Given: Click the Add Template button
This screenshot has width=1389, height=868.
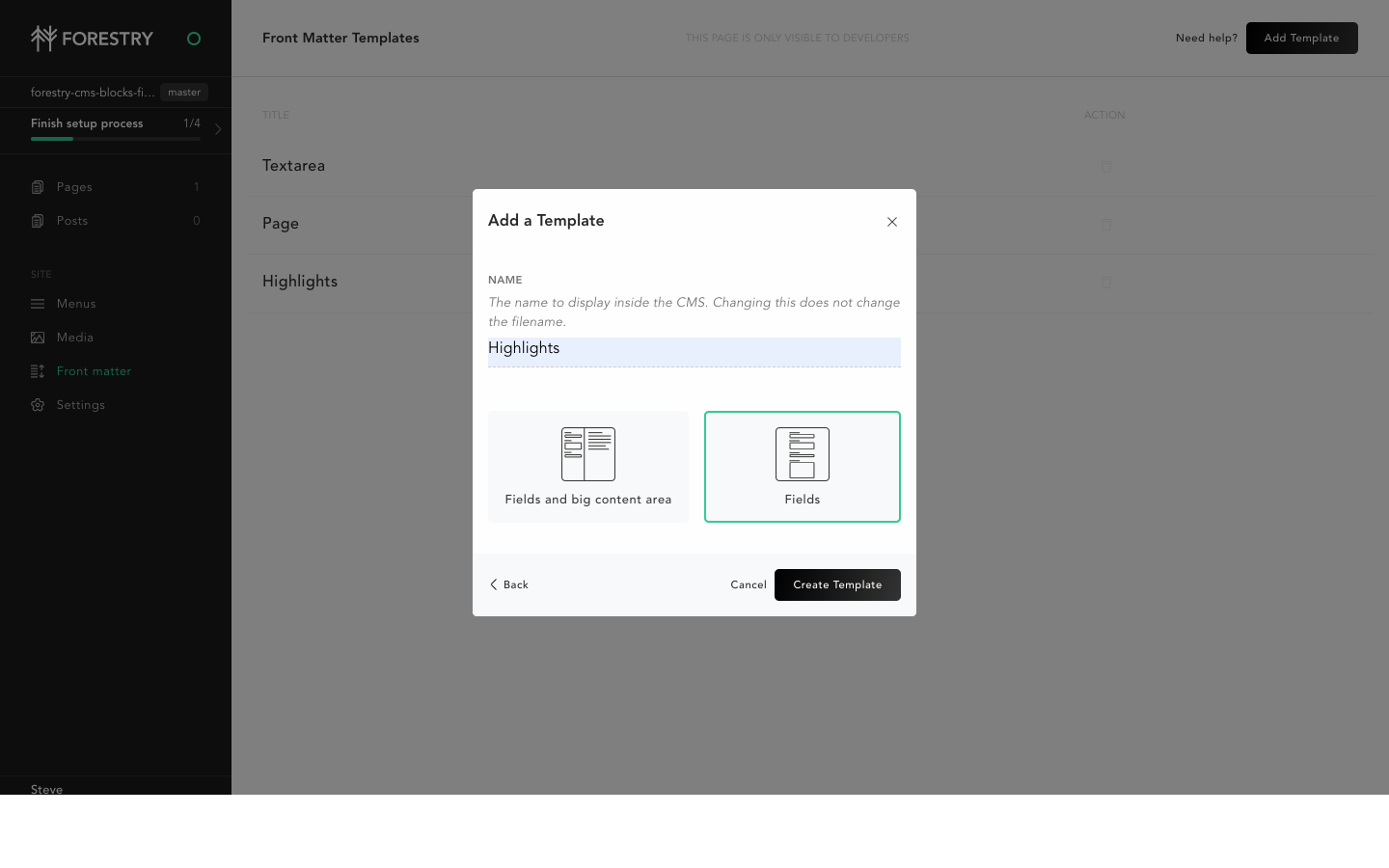Looking at the screenshot, I should (x=1301, y=39).
